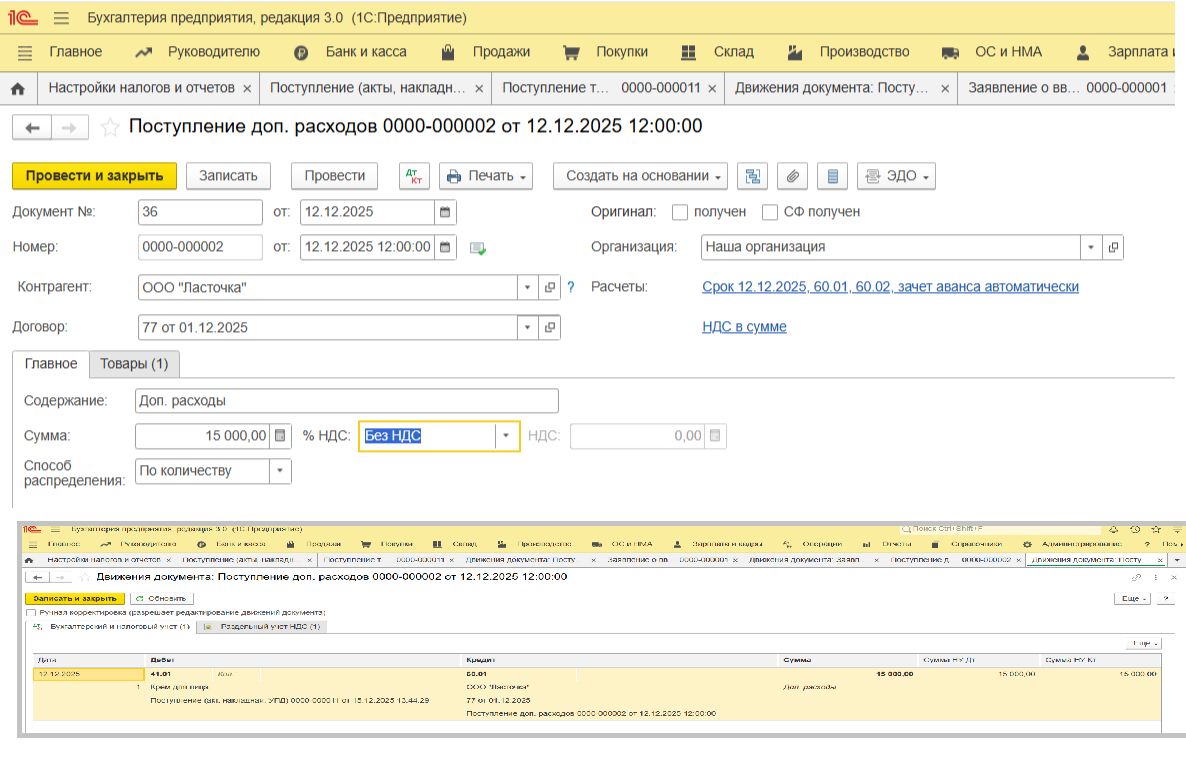Open the Контрагент card via open icon
The height and width of the screenshot is (757, 1186).
click(550, 288)
